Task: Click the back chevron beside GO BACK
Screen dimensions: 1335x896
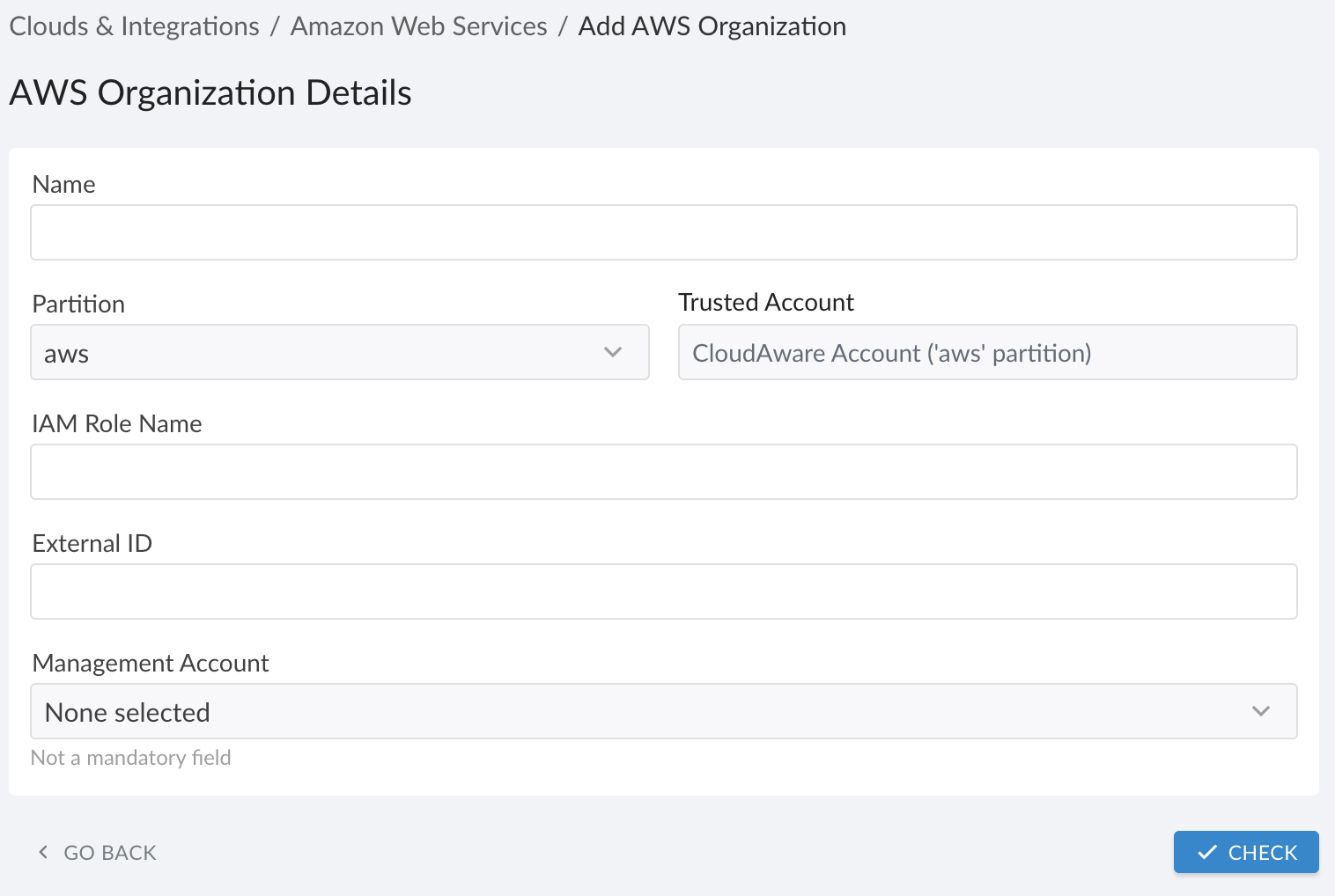Action: point(41,852)
